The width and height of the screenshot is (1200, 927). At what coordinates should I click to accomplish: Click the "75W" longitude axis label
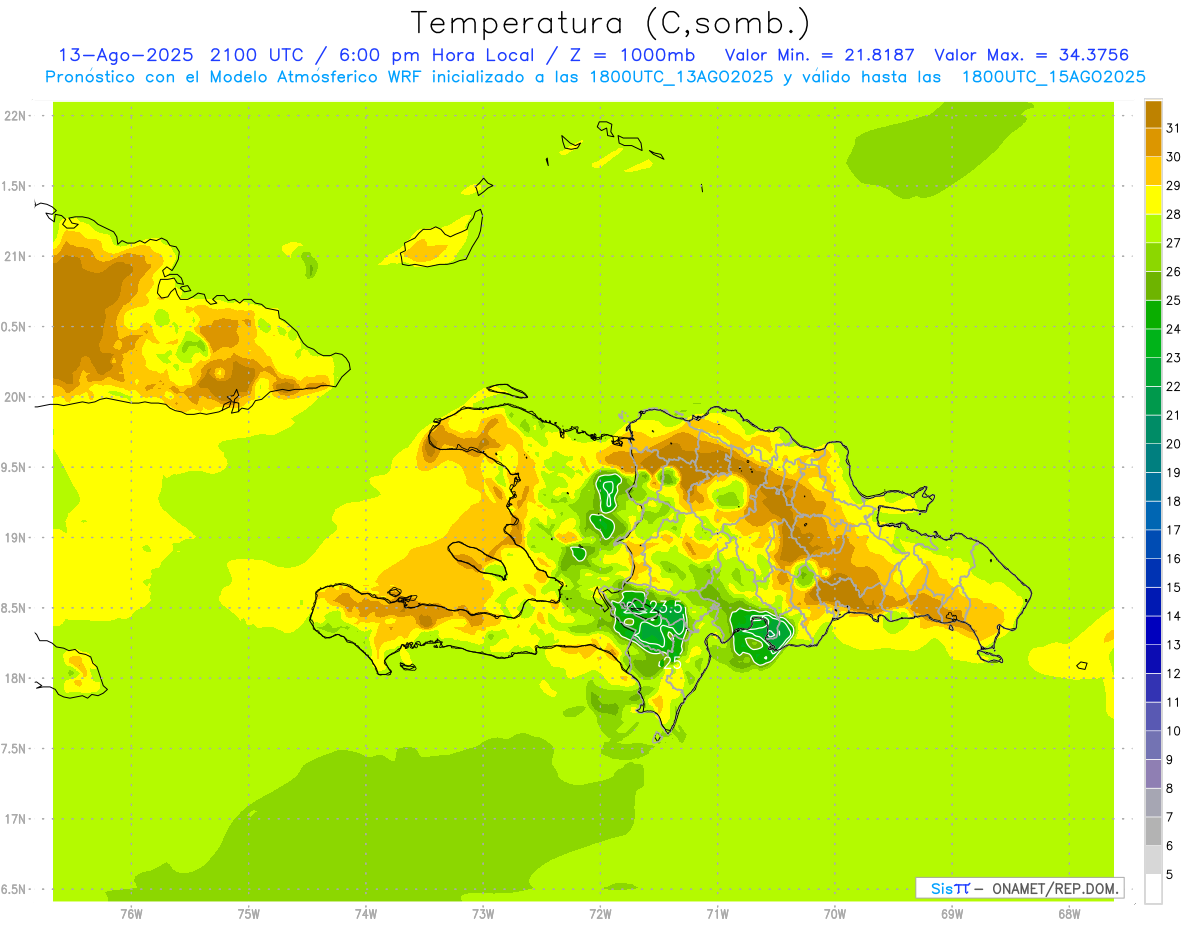(x=249, y=914)
